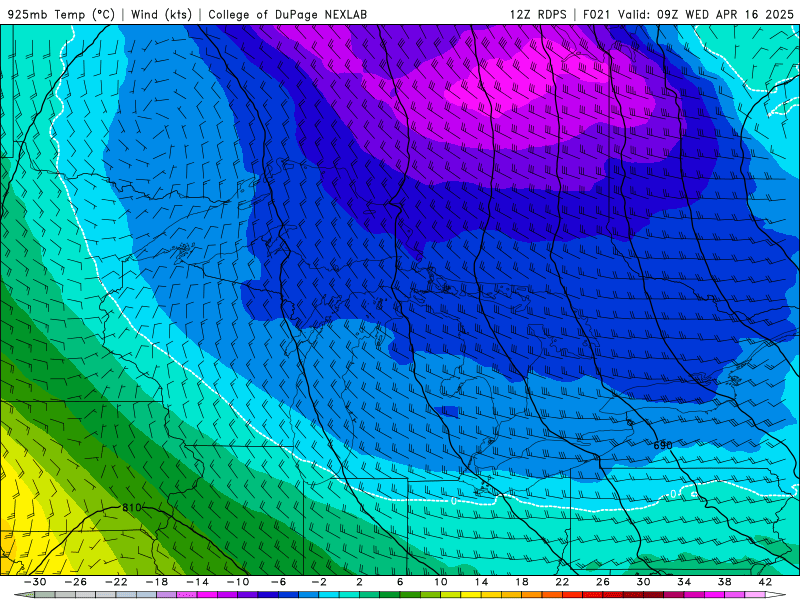Screen dimensions: 800x600
Task: Click the '14' colorbar tick label
Action: pyautogui.click(x=481, y=582)
